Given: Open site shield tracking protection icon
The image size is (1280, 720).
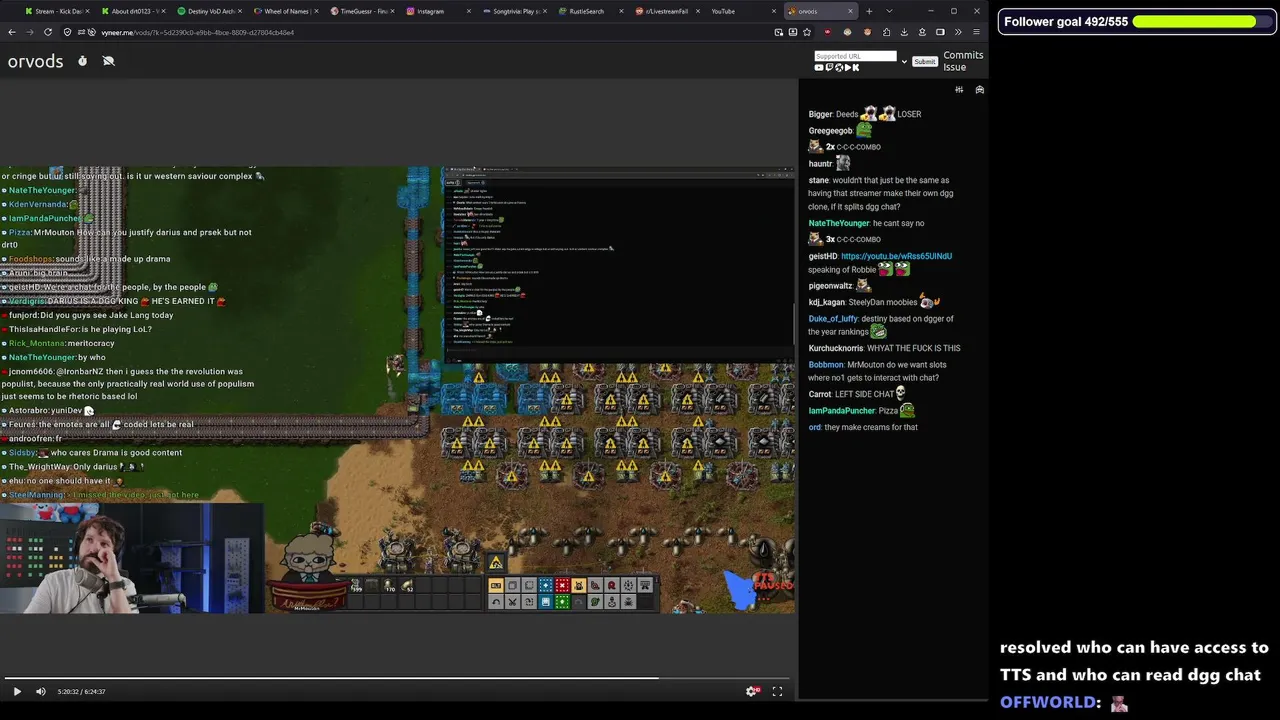Looking at the screenshot, I should click(x=67, y=32).
